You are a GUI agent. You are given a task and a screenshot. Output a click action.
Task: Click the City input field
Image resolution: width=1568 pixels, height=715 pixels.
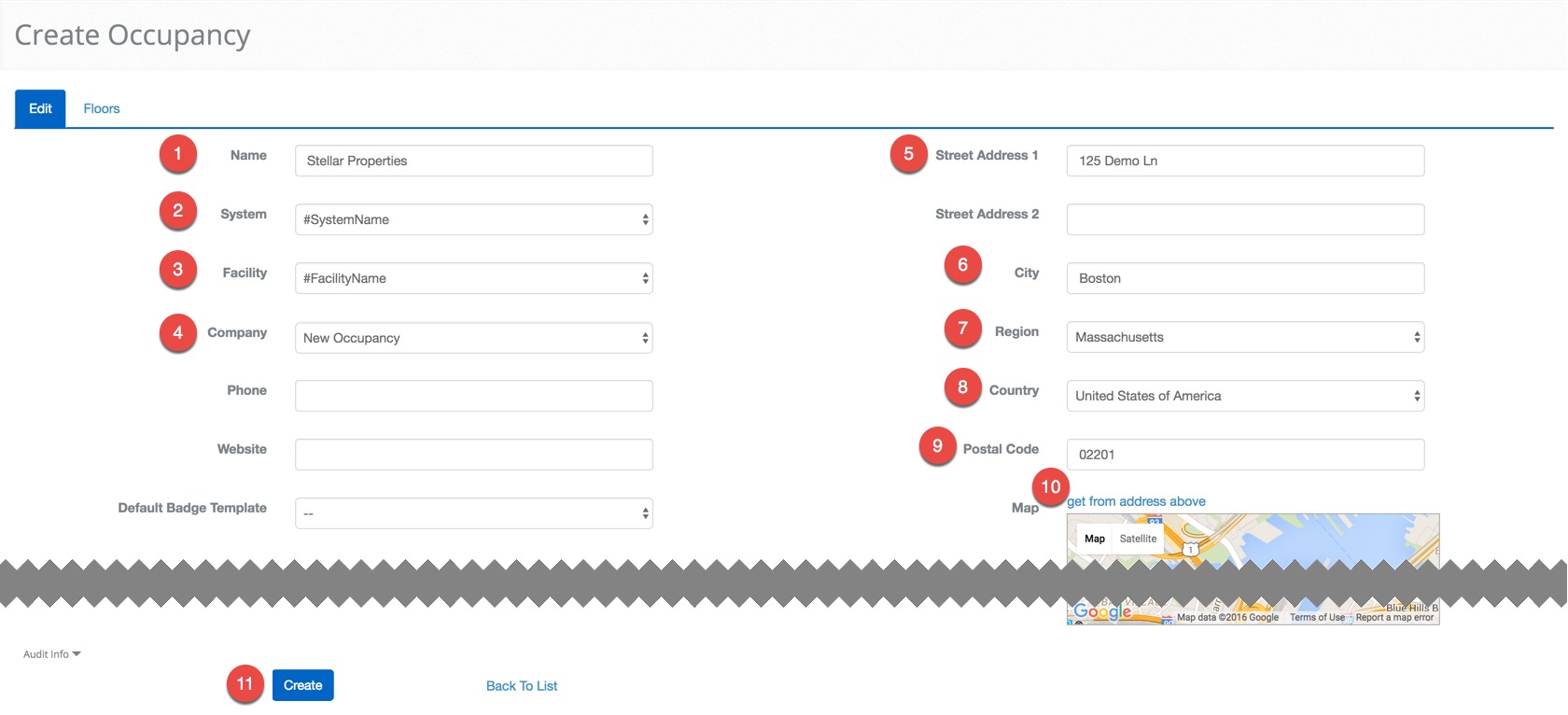point(1245,278)
